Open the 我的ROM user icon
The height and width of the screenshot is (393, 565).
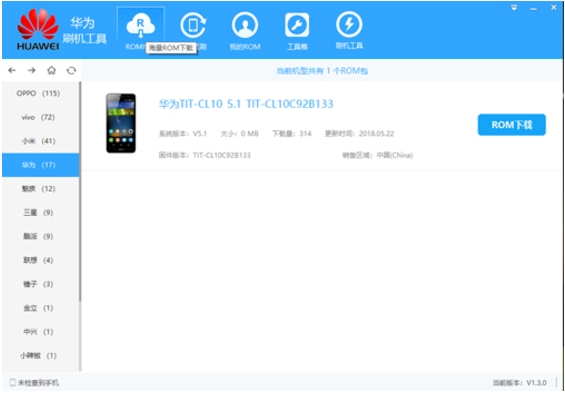pyautogui.click(x=245, y=25)
